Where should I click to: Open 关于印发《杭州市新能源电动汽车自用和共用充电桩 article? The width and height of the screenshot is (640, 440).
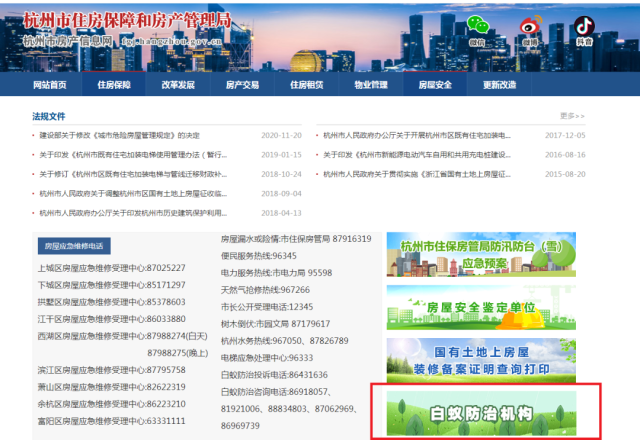417,155
